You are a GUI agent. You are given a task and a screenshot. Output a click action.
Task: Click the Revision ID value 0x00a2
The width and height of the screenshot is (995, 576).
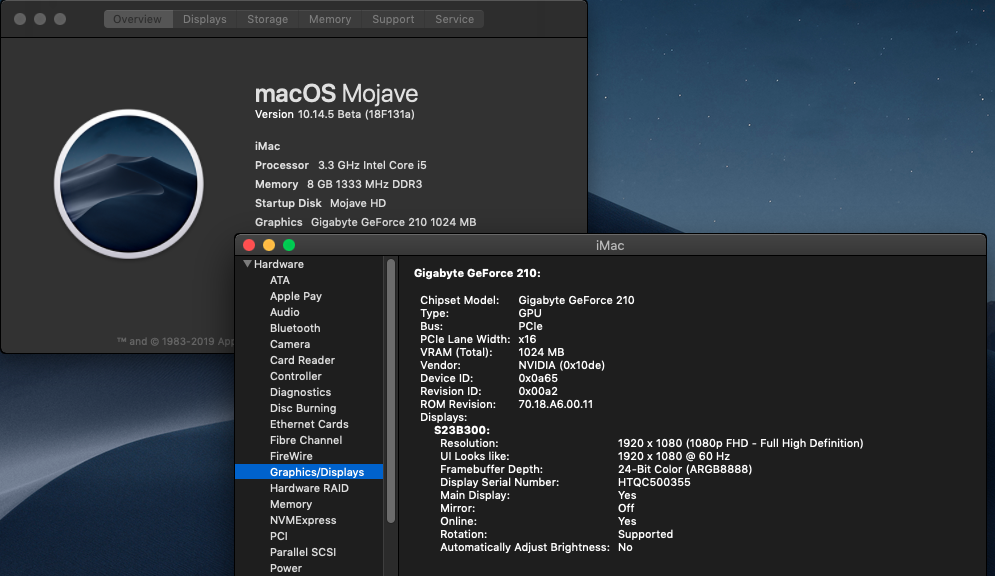[x=538, y=391]
